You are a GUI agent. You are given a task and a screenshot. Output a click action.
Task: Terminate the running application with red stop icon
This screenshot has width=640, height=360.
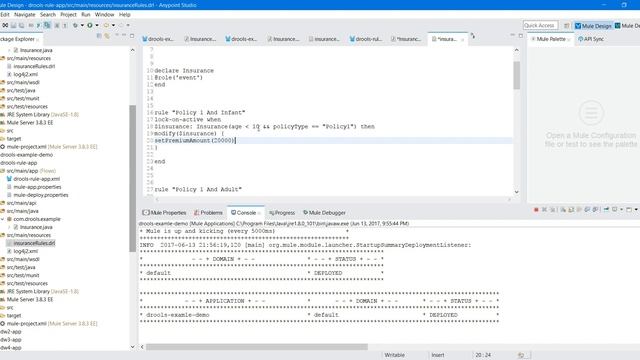tap(536, 209)
